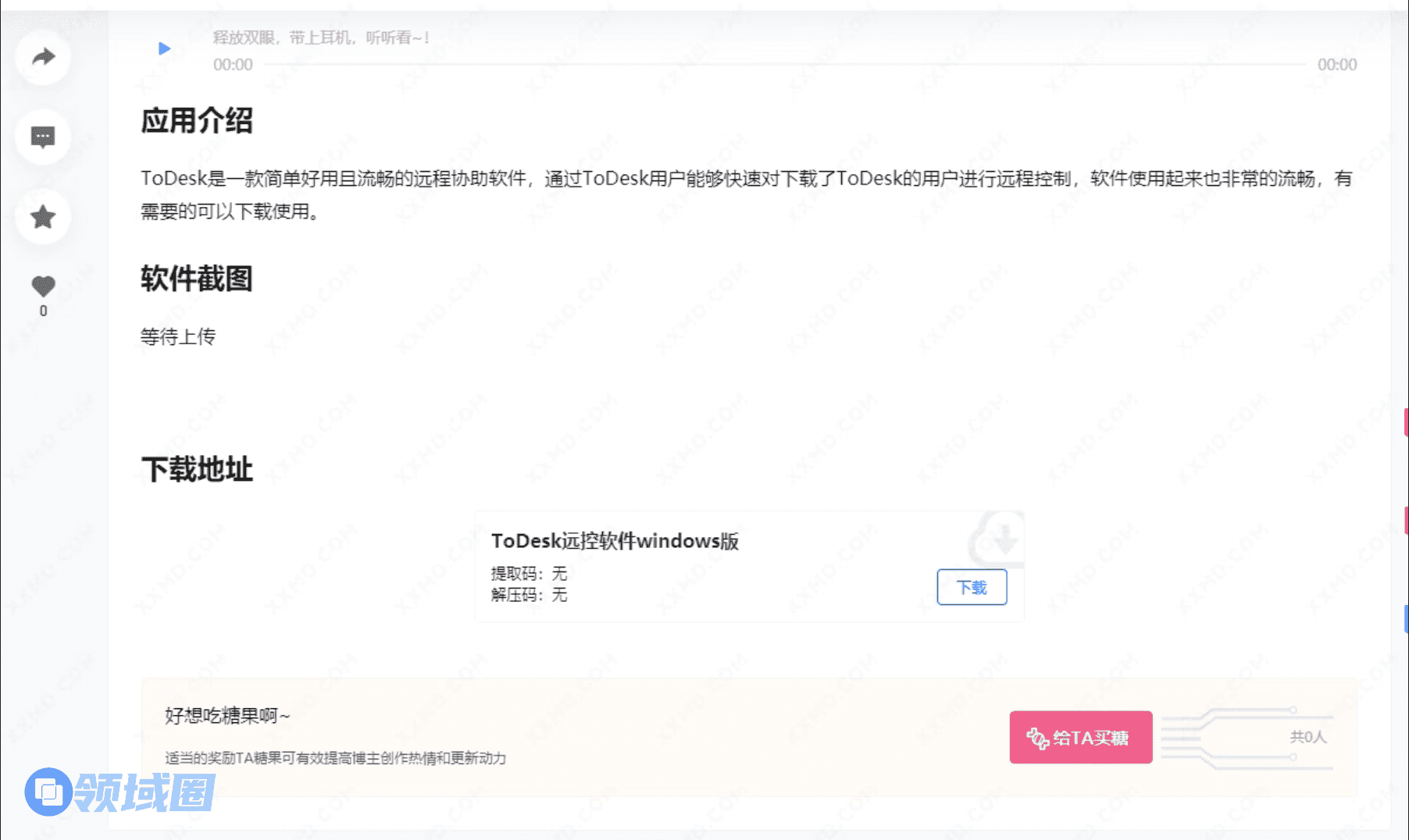Play the audio with the blue triangle
Image resolution: width=1409 pixels, height=840 pixels.
[164, 48]
